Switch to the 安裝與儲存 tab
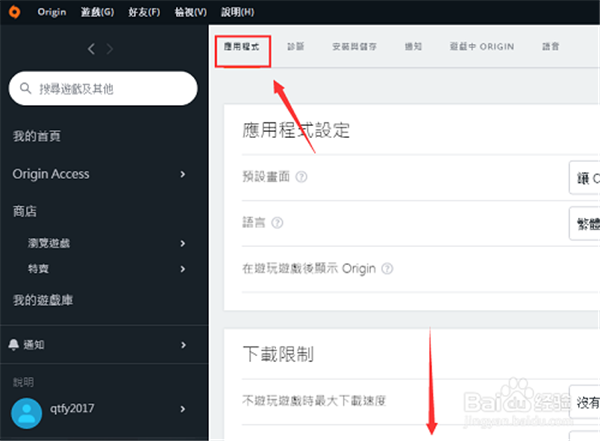 pyautogui.click(x=354, y=47)
